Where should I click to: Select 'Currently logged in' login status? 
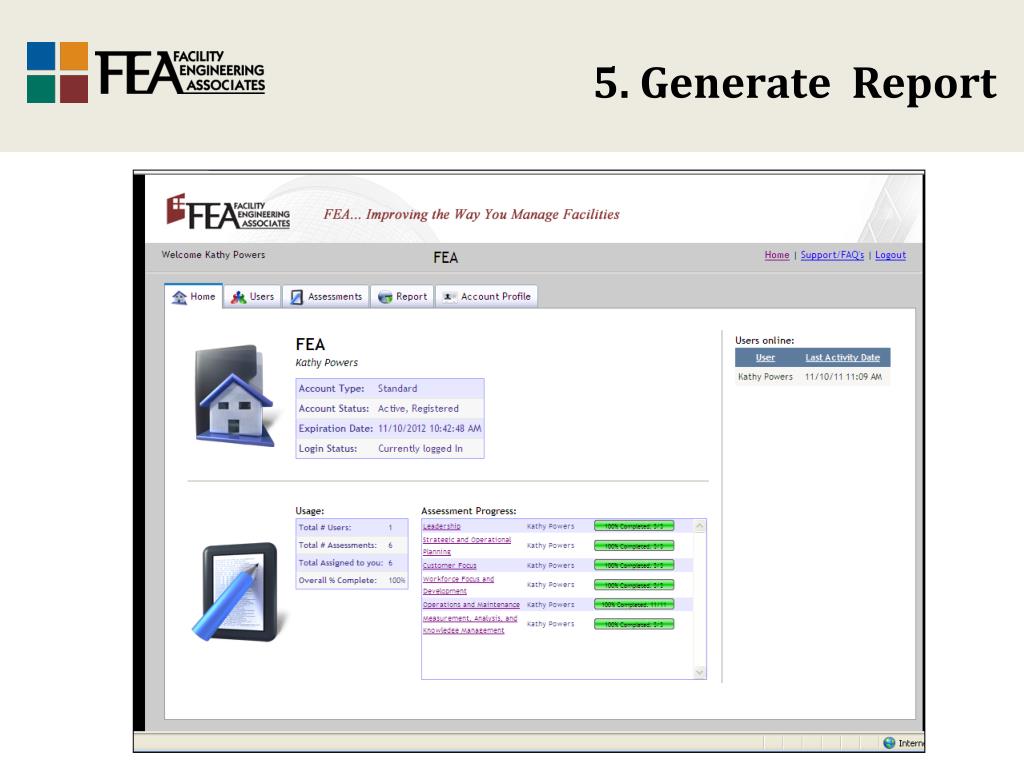pos(420,449)
